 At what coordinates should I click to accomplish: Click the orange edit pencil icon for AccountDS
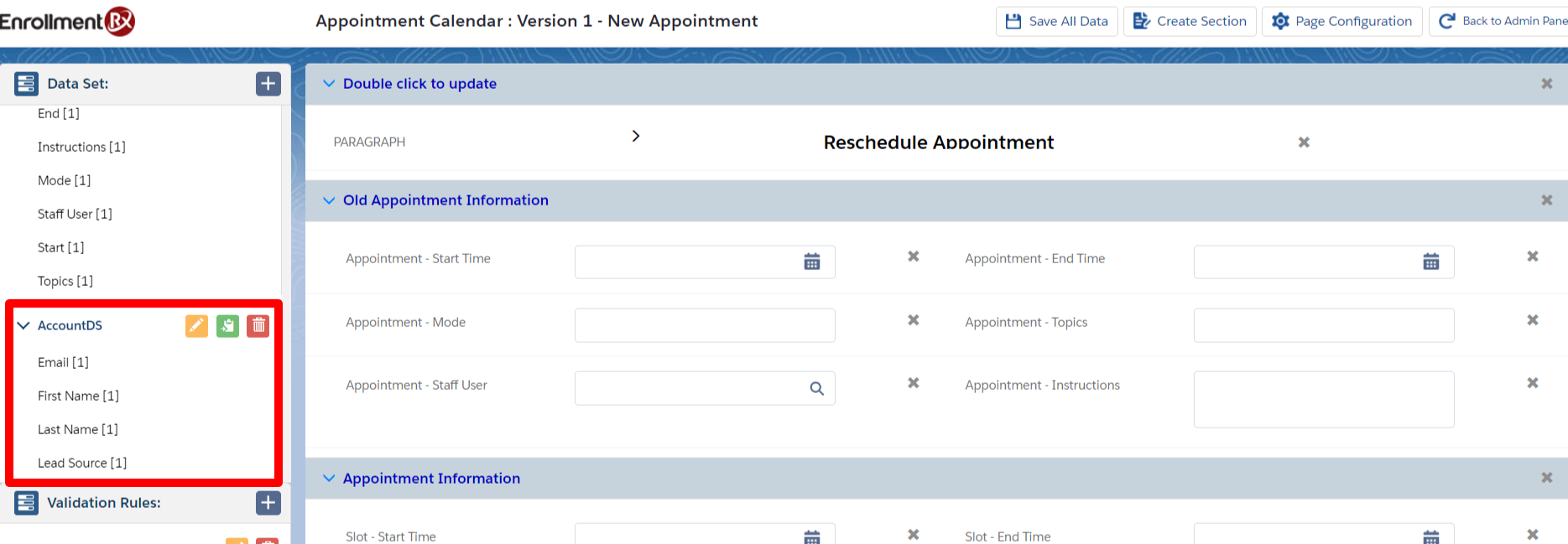pos(196,325)
